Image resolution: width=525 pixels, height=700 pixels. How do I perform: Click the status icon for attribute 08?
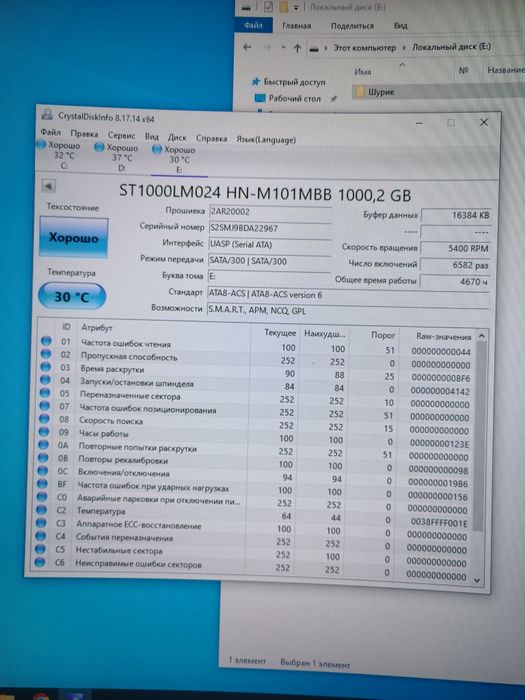(43, 419)
